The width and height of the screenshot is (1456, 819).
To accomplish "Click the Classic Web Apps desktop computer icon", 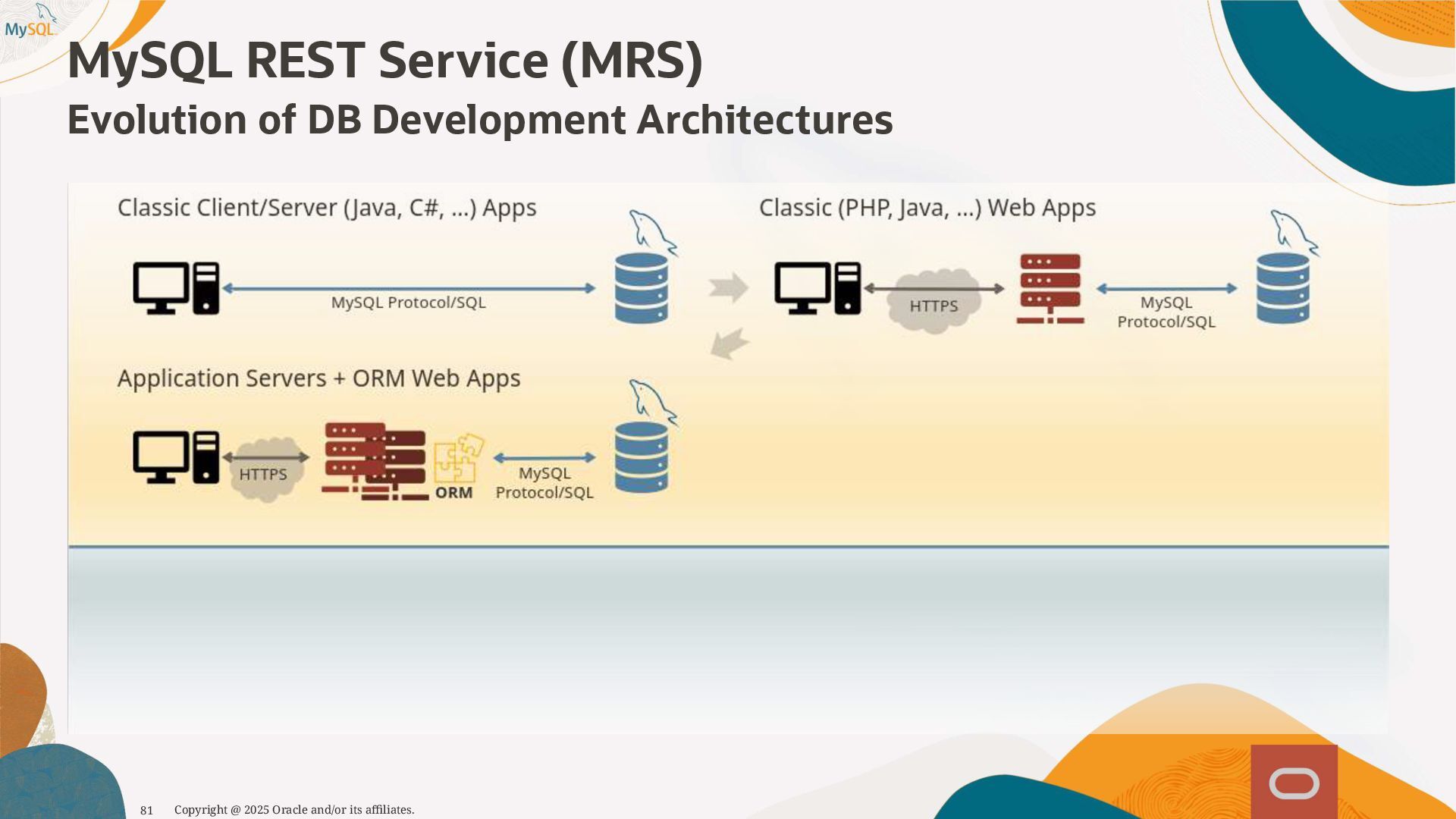I will click(817, 288).
